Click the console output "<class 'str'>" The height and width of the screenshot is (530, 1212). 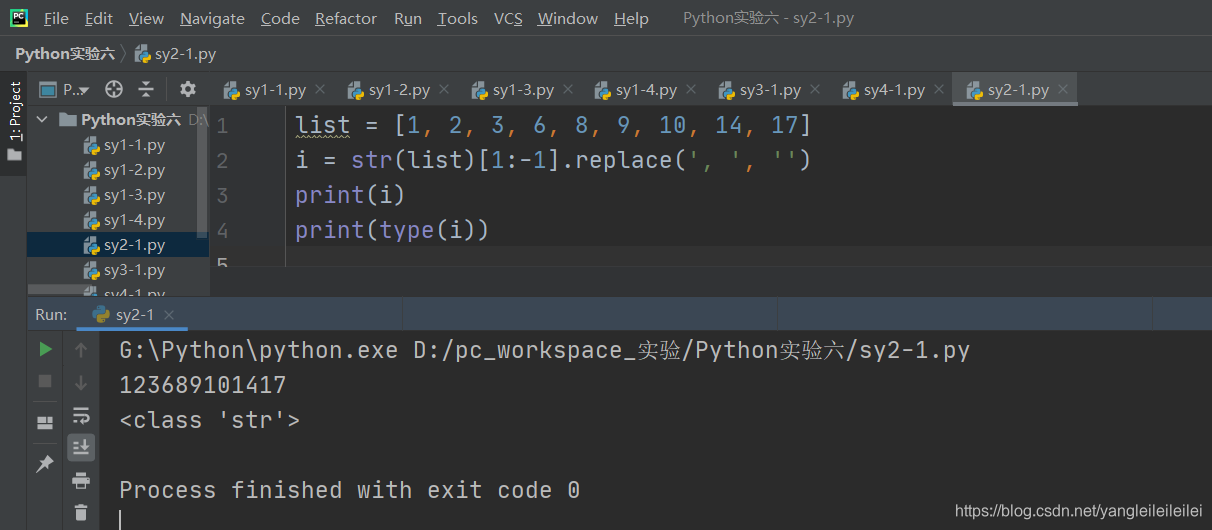coord(209,420)
